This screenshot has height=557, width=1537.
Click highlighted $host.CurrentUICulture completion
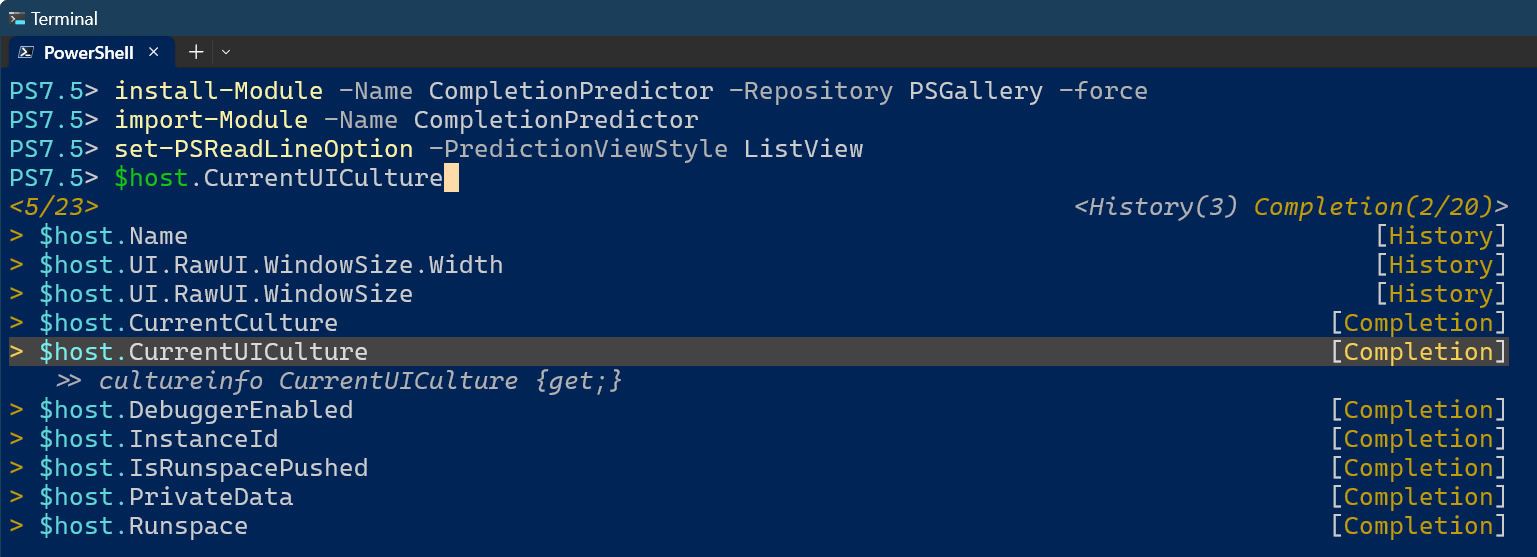[x=203, y=352]
